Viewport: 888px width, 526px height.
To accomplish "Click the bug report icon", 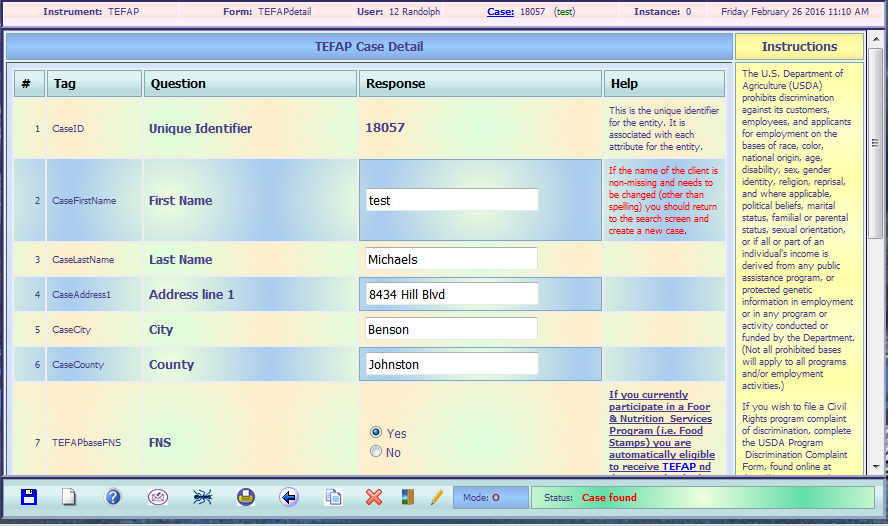I will pyautogui.click(x=202, y=497).
